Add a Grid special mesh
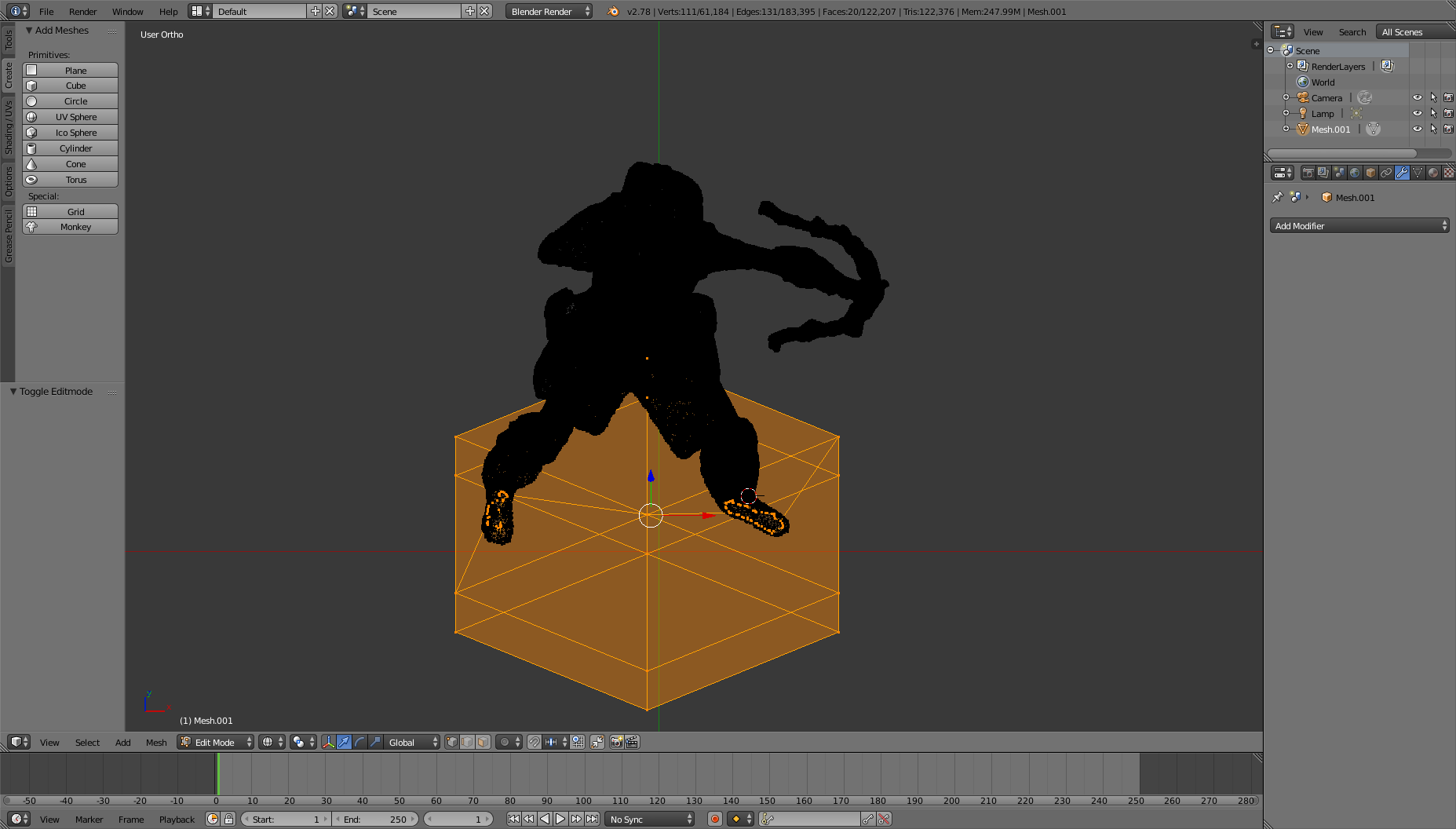 pyautogui.click(x=70, y=211)
